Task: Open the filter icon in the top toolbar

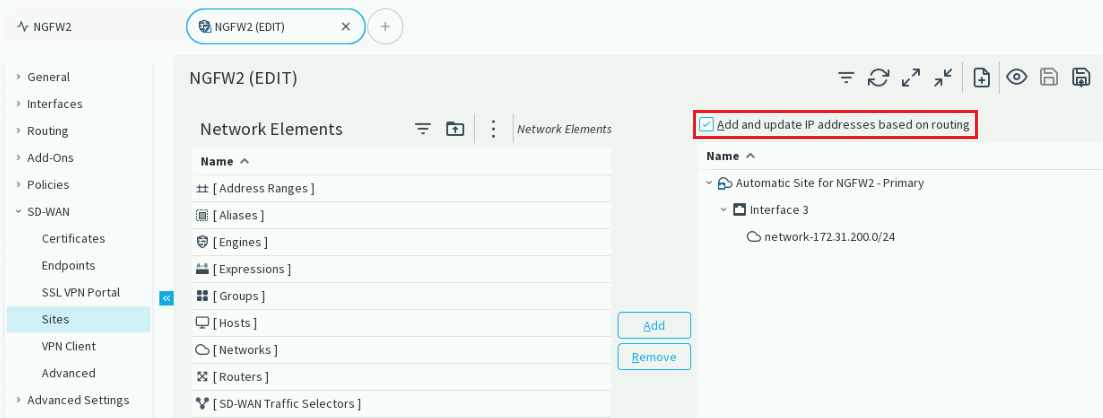Action: pos(846,77)
